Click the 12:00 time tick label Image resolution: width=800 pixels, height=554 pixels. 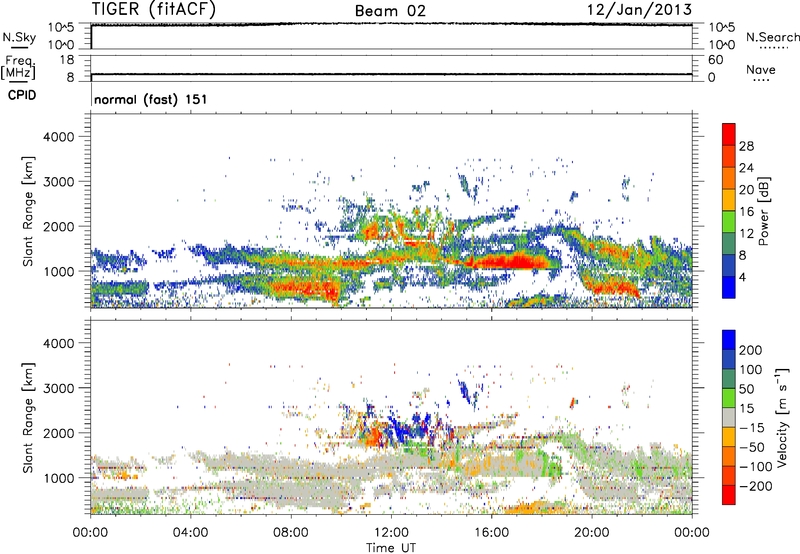pos(391,533)
